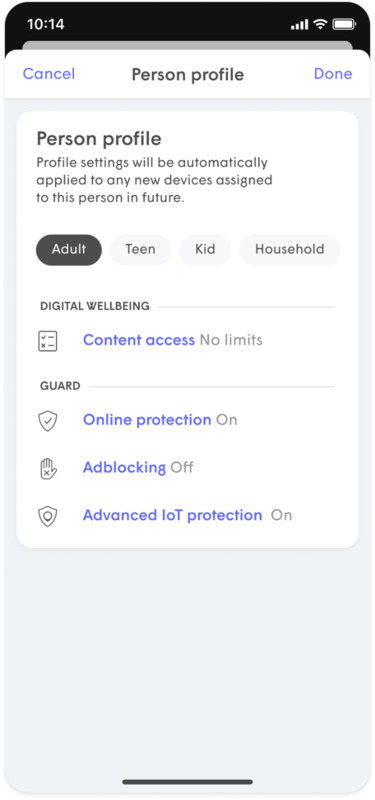
Task: Click the Advanced IoT protection shield icon
Action: [48, 516]
